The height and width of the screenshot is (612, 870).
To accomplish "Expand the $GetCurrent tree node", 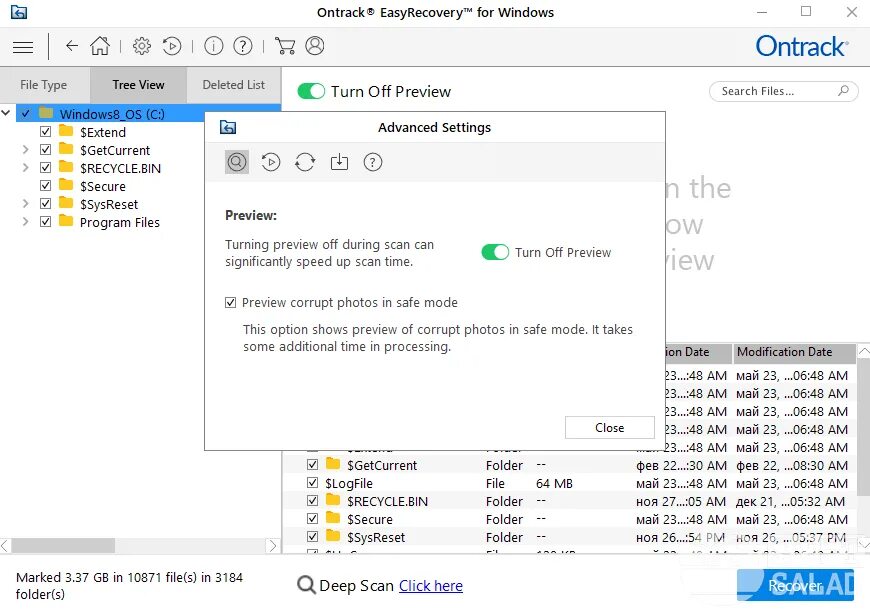I will point(26,149).
